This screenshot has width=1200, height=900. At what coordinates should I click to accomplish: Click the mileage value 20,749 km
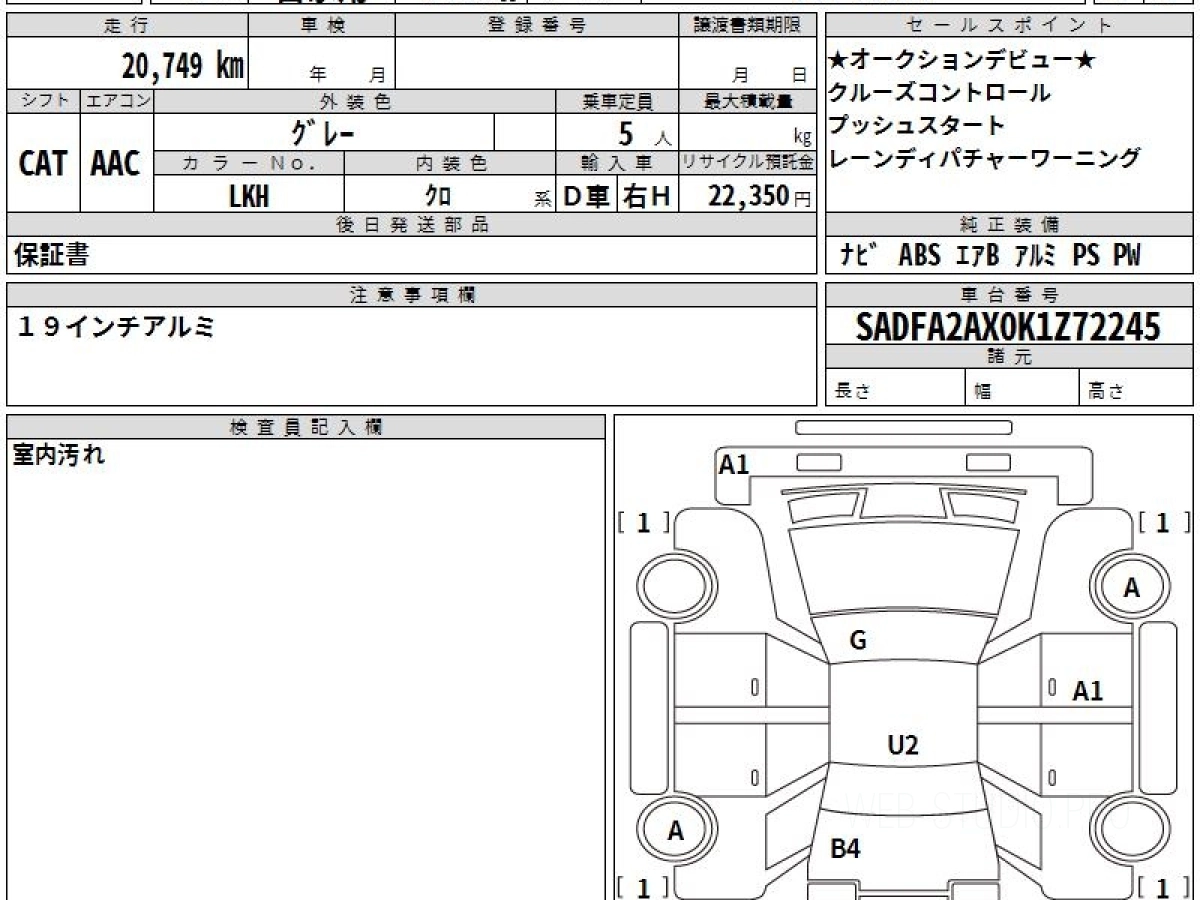pyautogui.click(x=183, y=66)
